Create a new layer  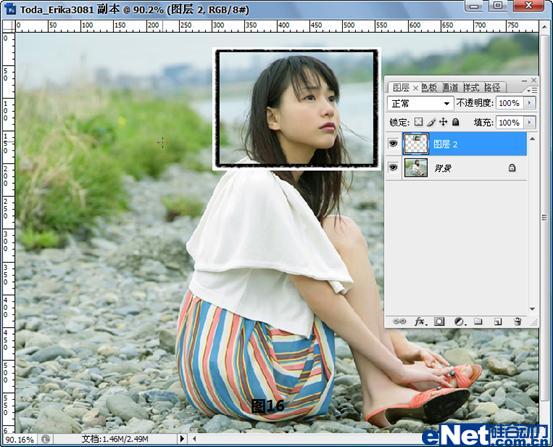[x=498, y=321]
